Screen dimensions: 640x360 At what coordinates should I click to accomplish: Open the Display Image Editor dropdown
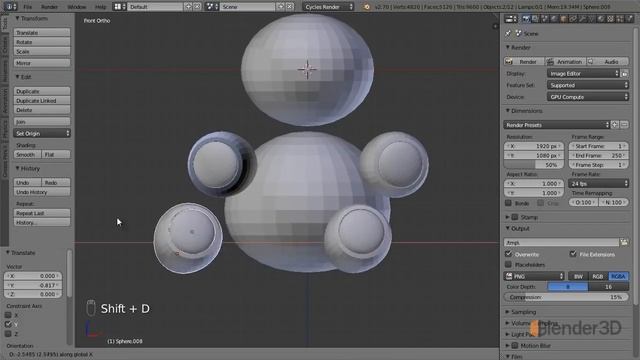tap(583, 73)
